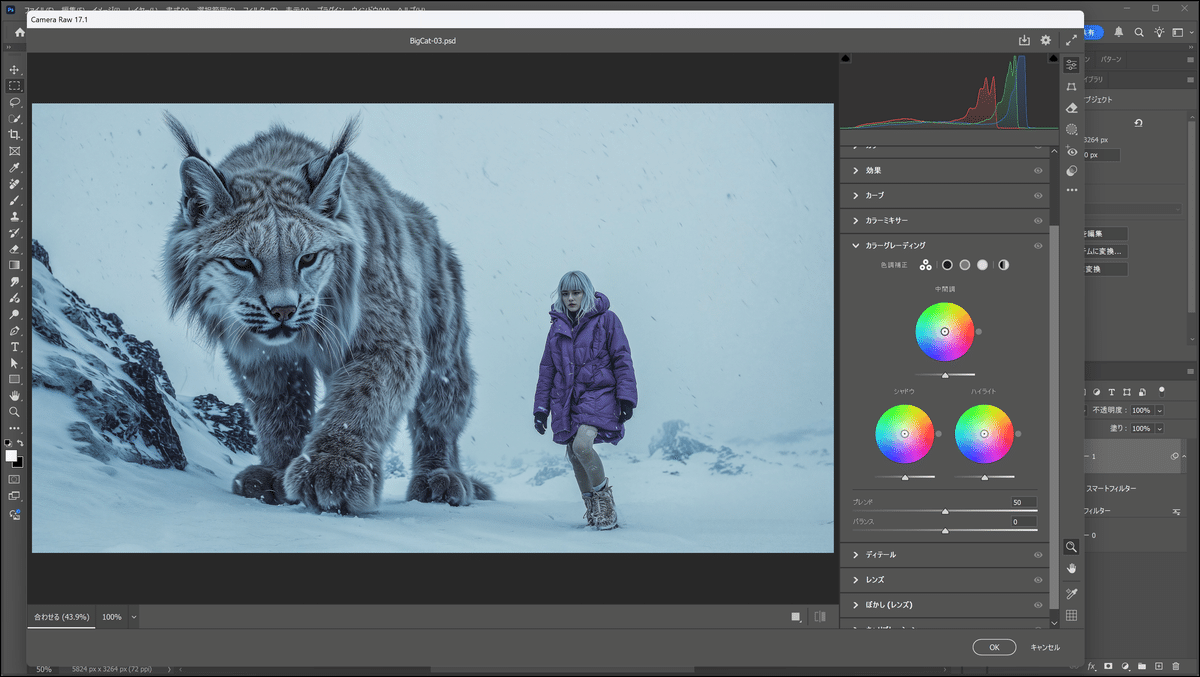Viewport: 1200px width, 677px height.
Task: Select midtones-only gray circle view
Action: (x=965, y=265)
